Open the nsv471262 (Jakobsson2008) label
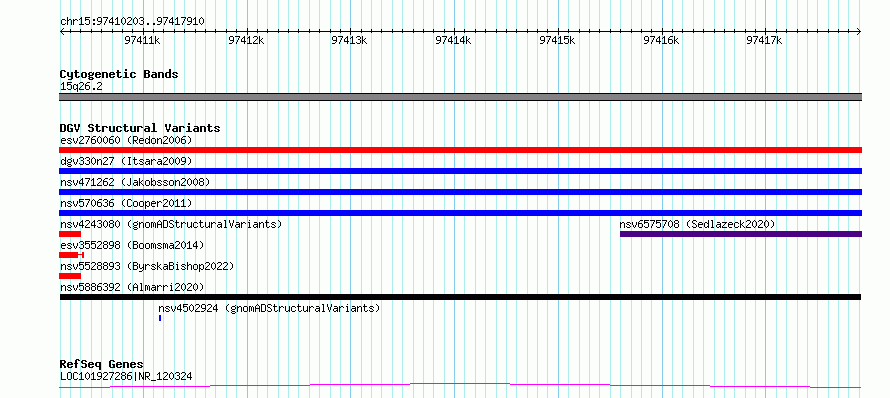The width and height of the screenshot is (890, 398). [x=135, y=182]
